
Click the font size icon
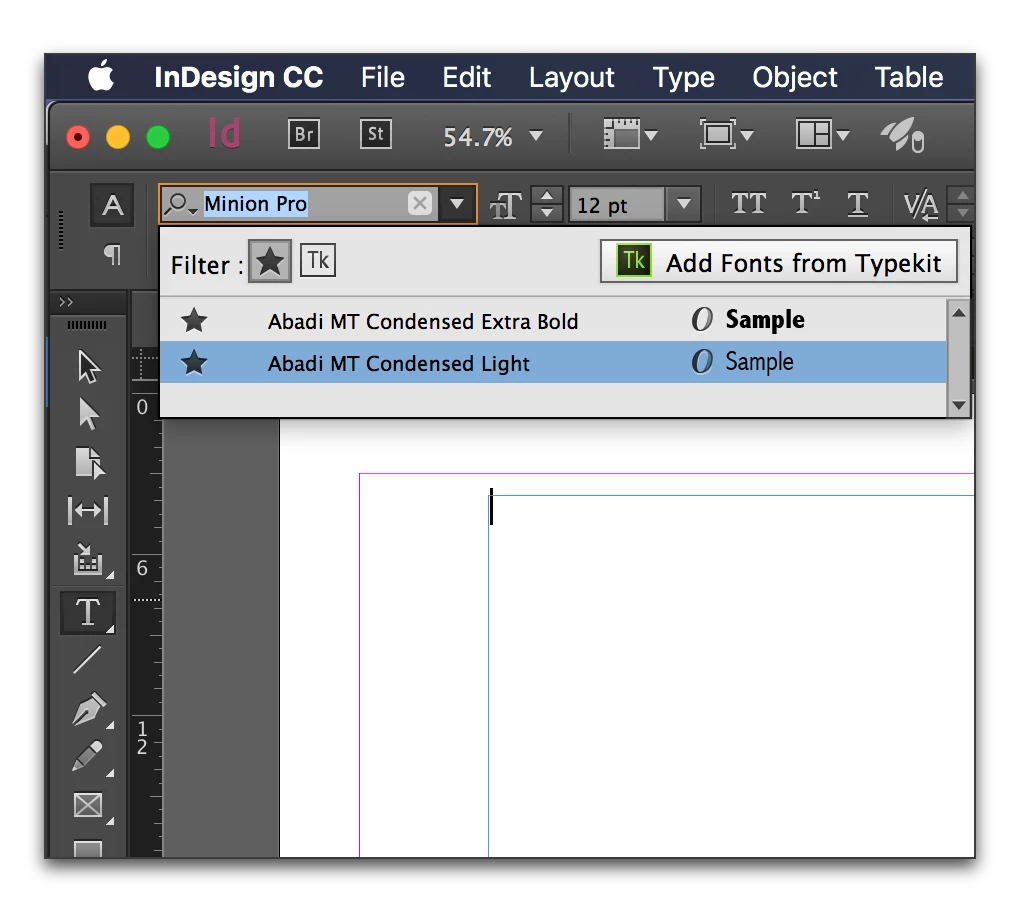[x=505, y=206]
